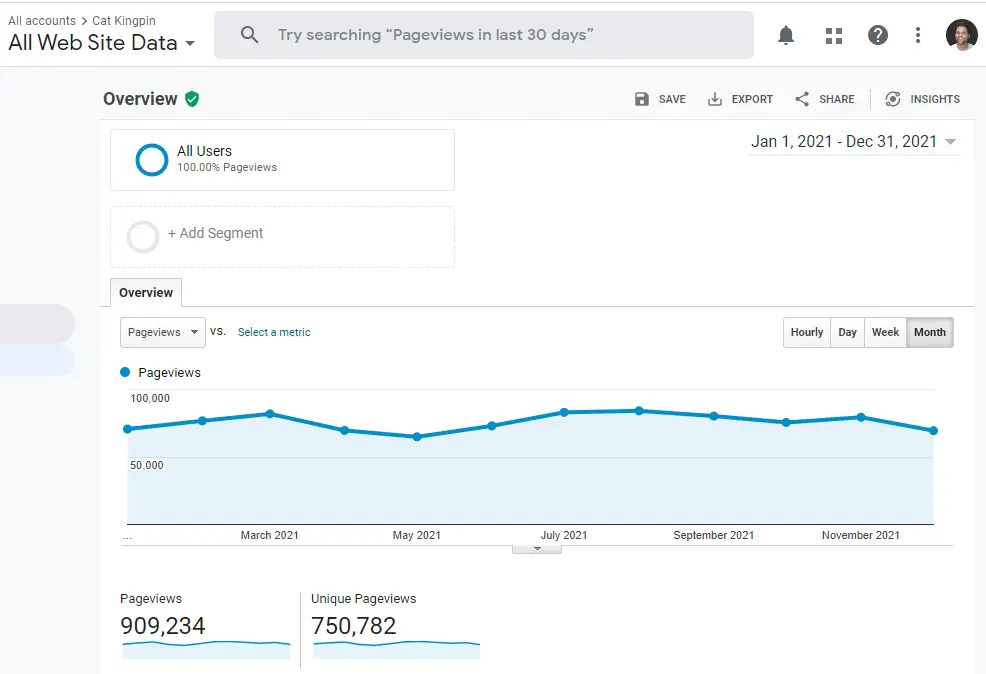Click the help question mark icon
This screenshot has width=986, height=674.
(x=877, y=36)
